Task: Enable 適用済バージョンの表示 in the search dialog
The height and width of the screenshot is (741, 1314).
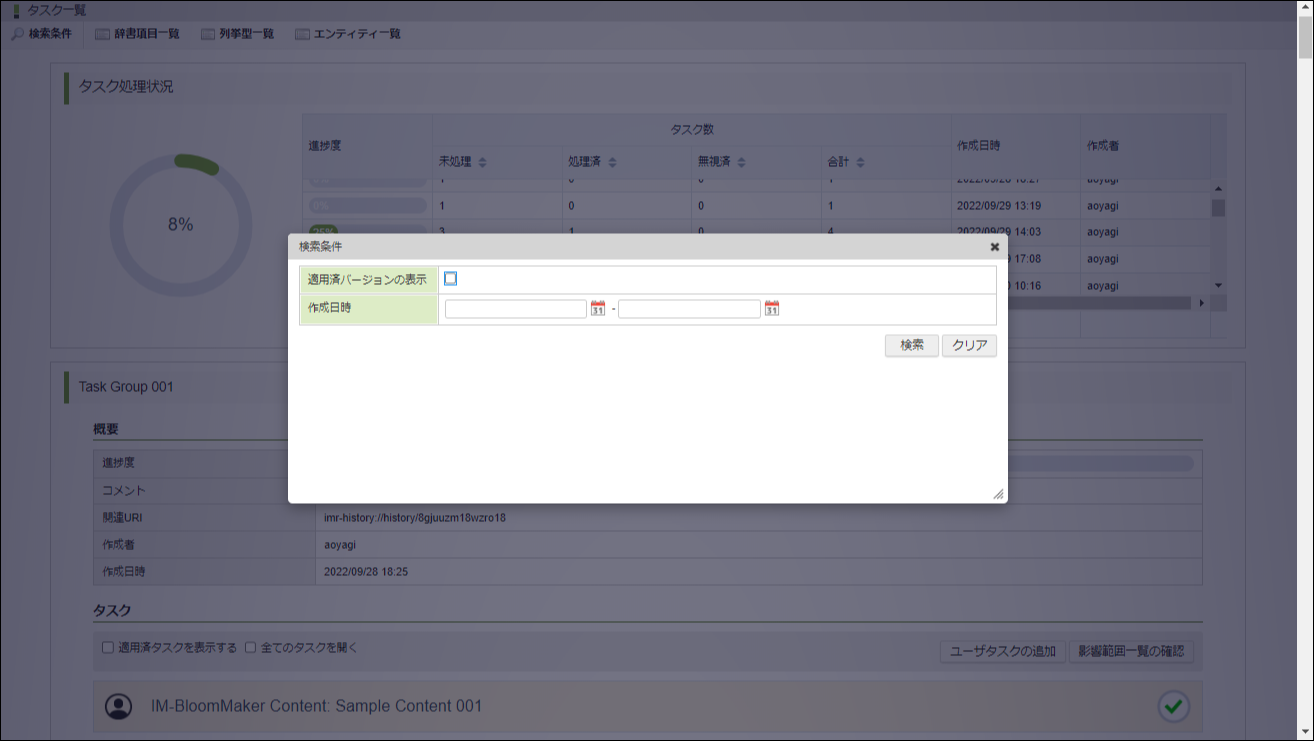Action: point(451,279)
